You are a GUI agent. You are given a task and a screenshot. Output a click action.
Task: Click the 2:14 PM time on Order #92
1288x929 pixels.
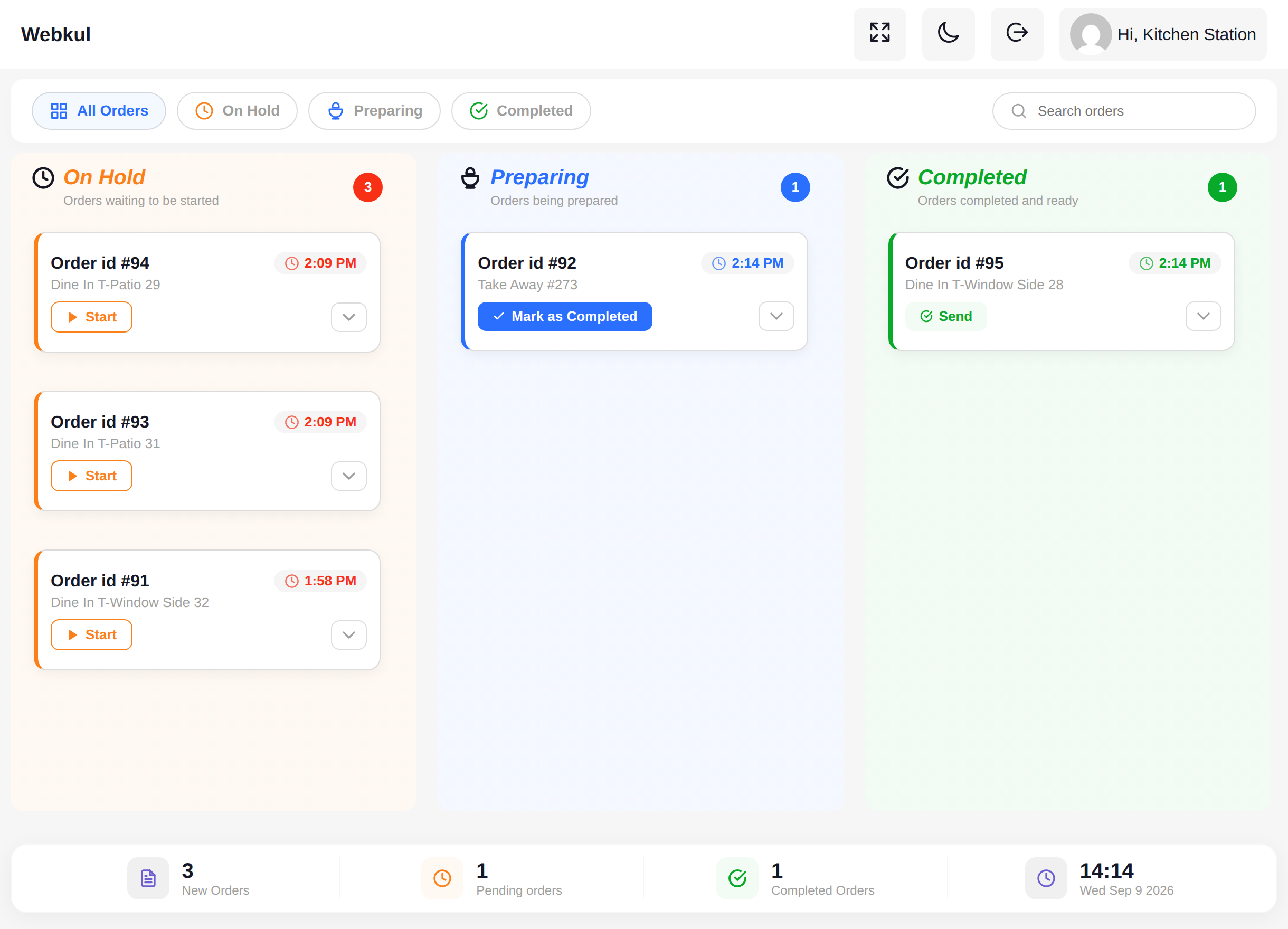(x=747, y=263)
